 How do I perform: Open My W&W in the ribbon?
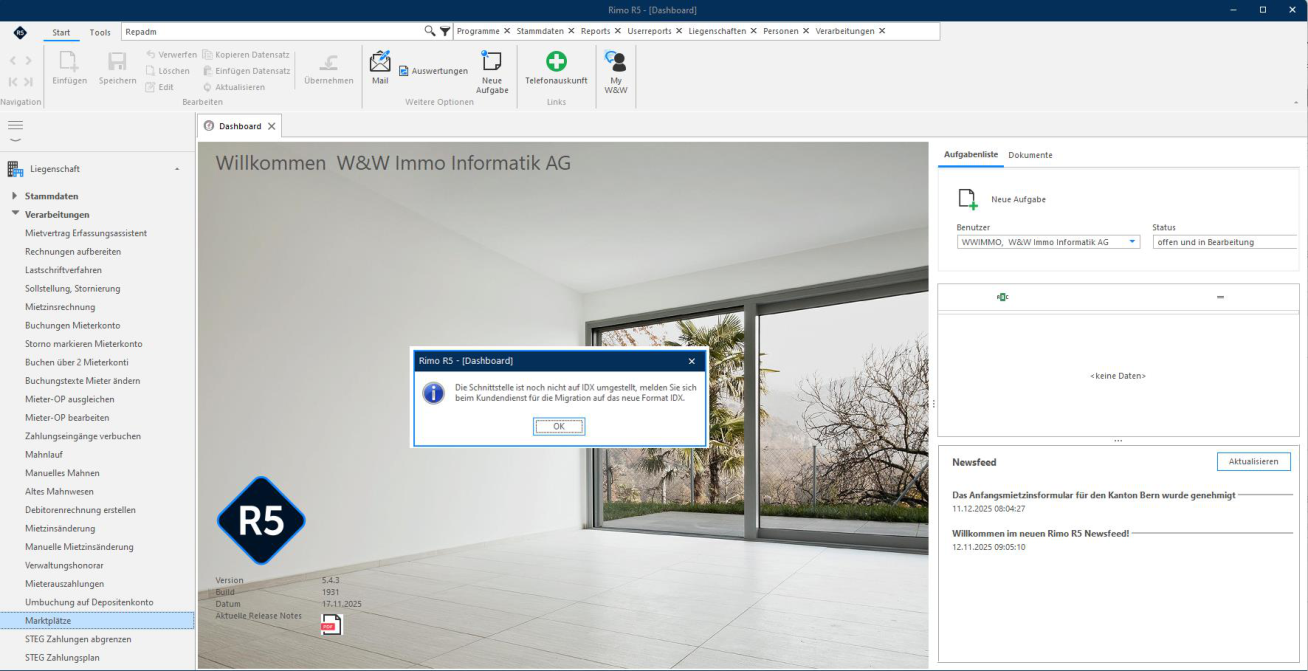(616, 72)
